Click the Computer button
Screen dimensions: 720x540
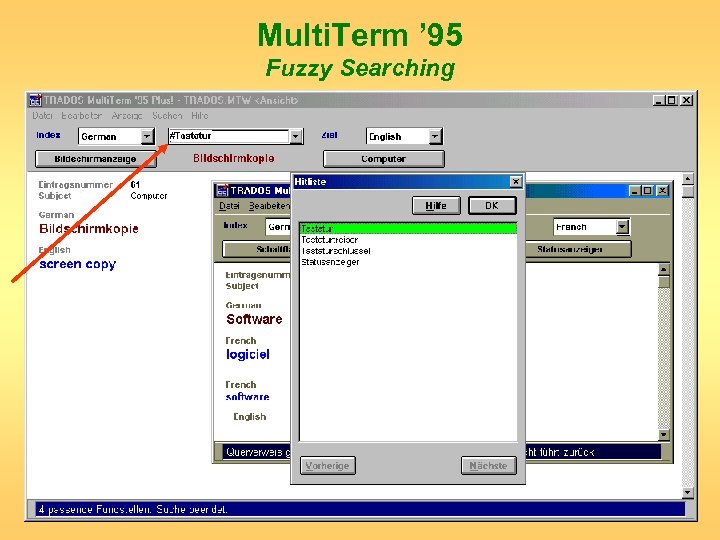(383, 159)
